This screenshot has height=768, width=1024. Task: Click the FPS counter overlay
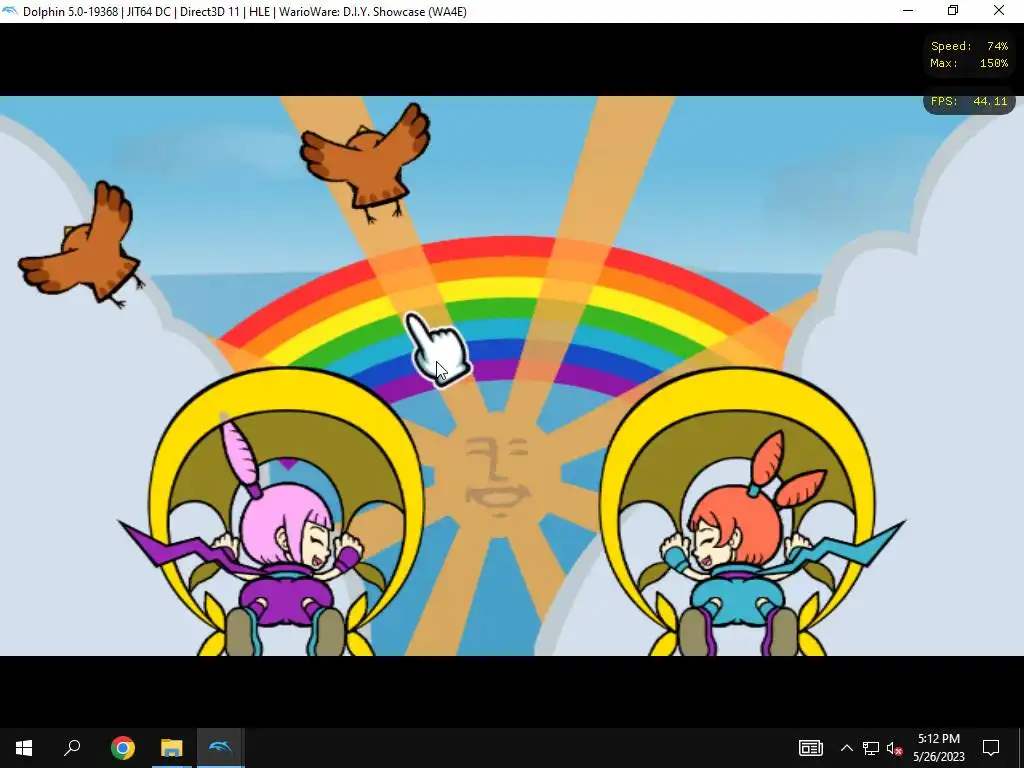point(969,101)
